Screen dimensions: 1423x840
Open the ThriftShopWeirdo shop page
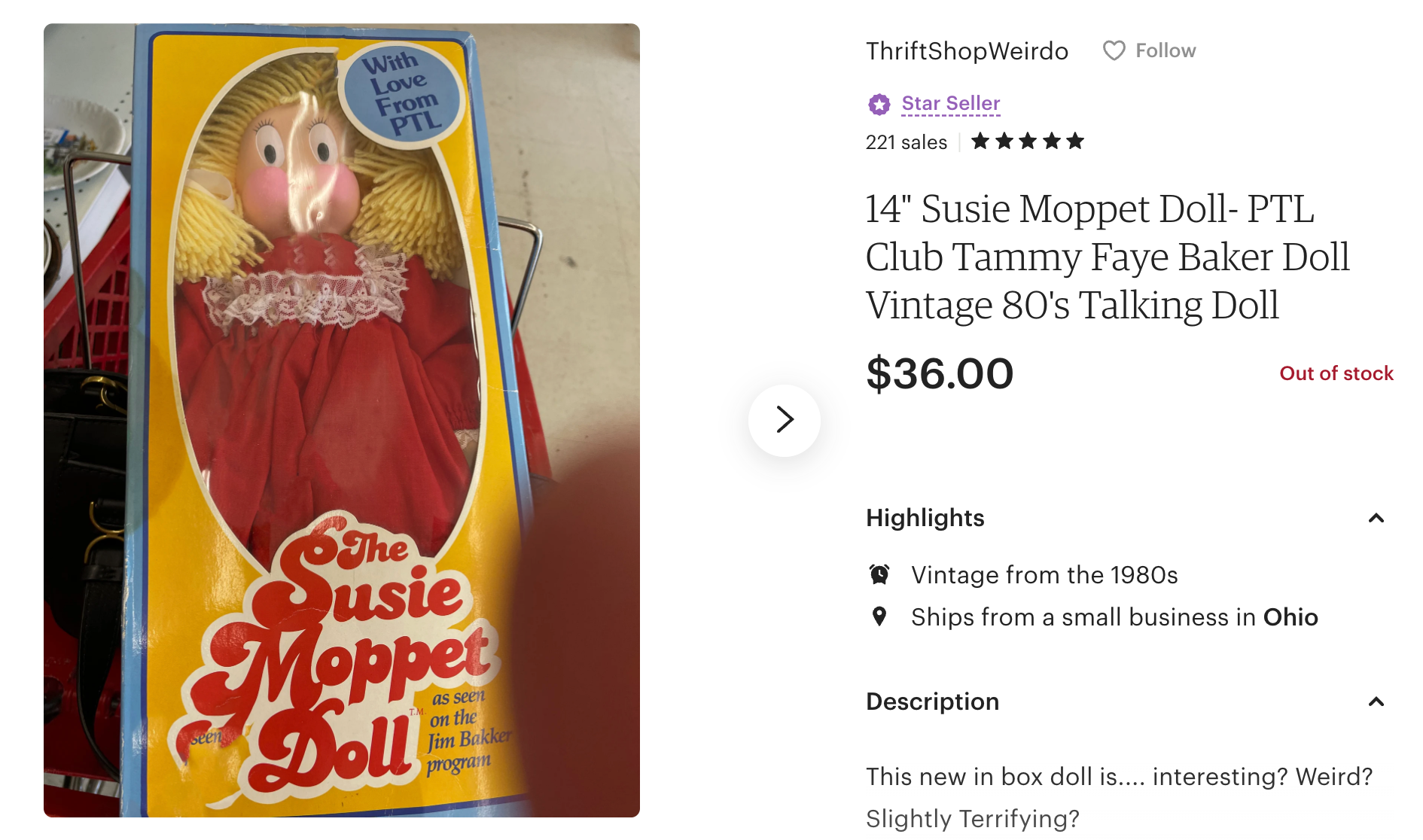tap(967, 50)
